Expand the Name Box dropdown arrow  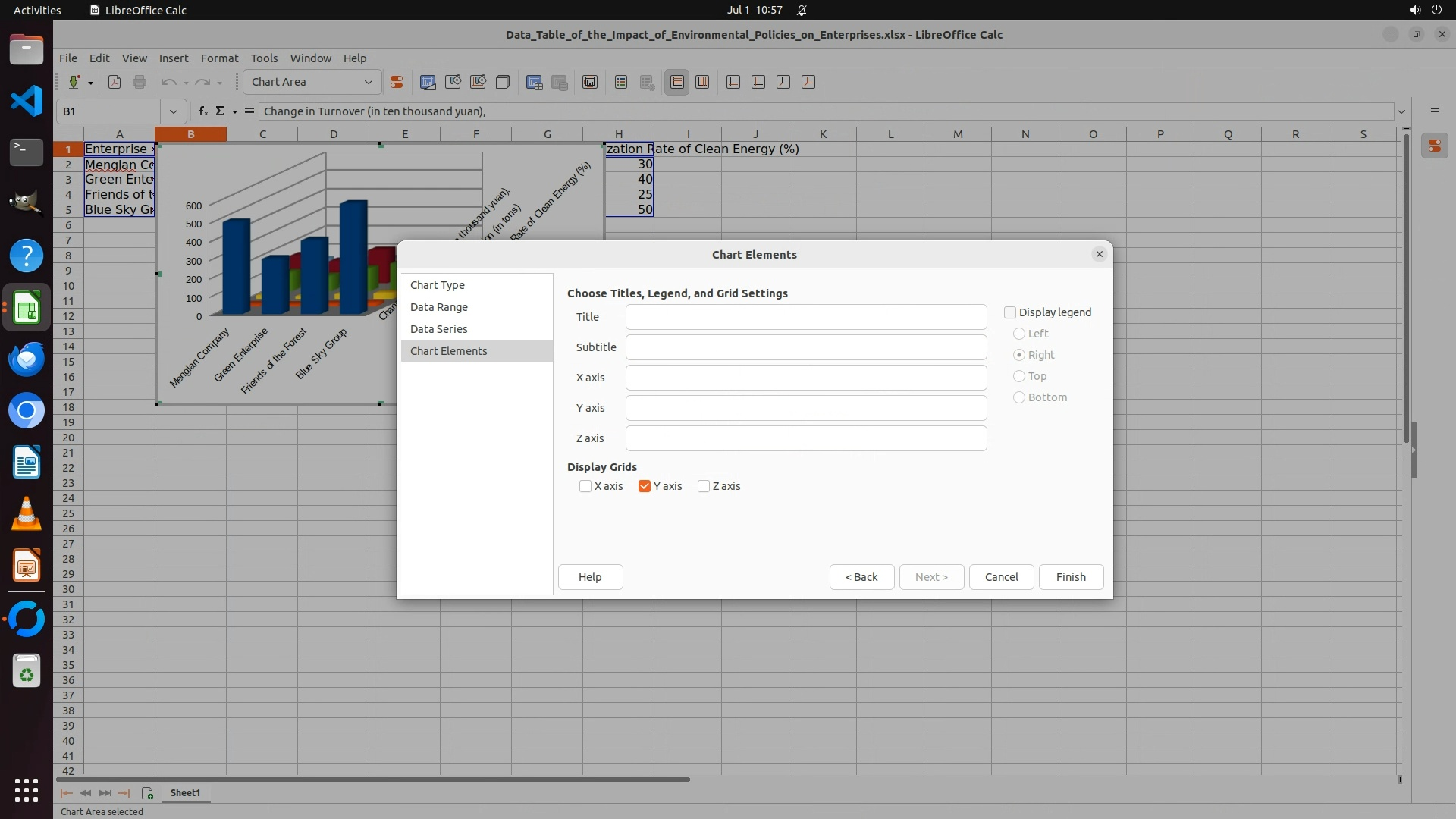coord(174,111)
